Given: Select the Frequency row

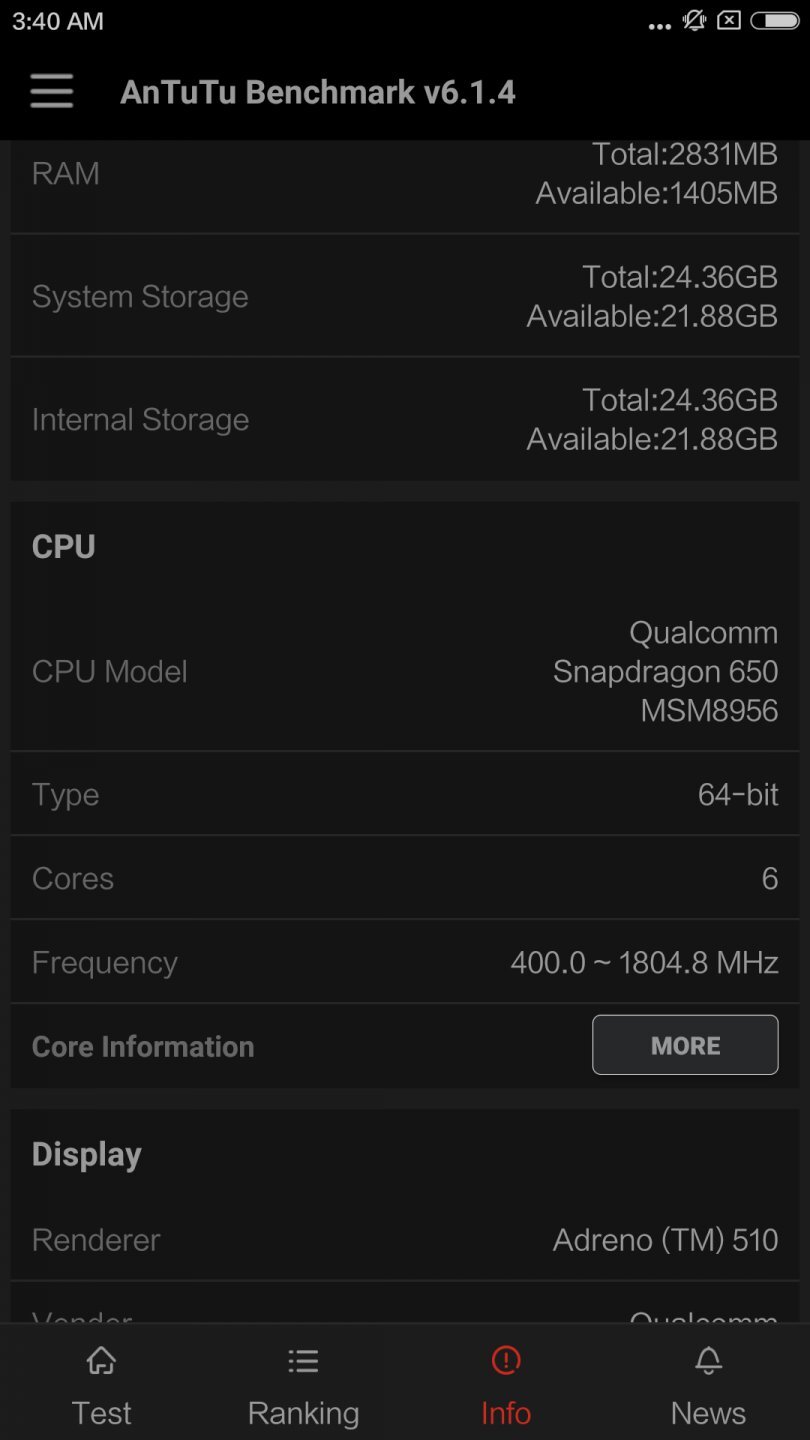Looking at the screenshot, I should coord(405,961).
